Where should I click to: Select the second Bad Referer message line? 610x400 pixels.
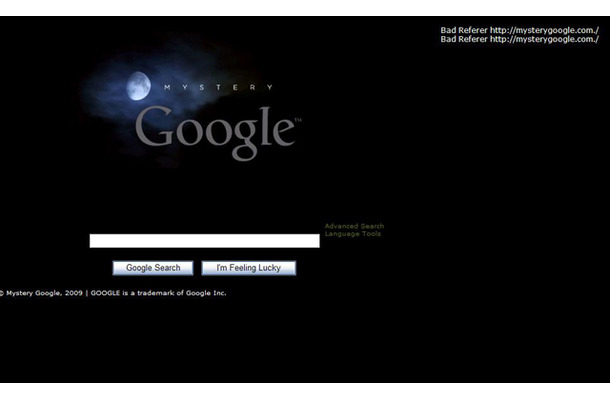click(520, 39)
